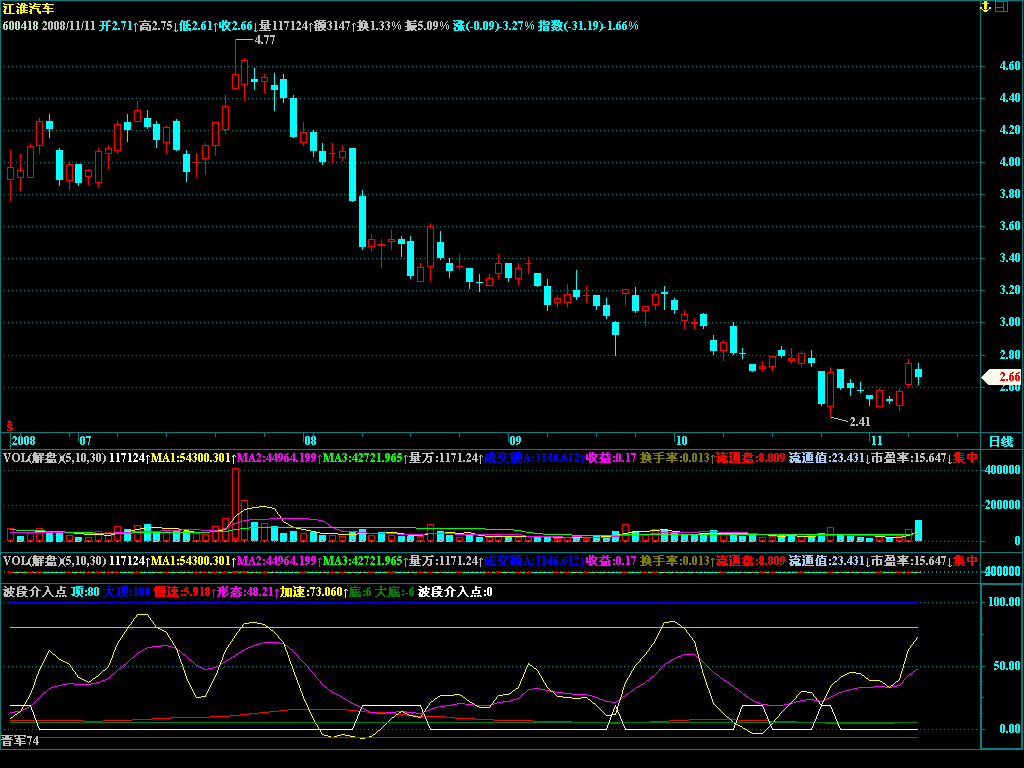This screenshot has height=768, width=1024.
Task: Click 3.00 on the price axis
Action: pos(1010,322)
